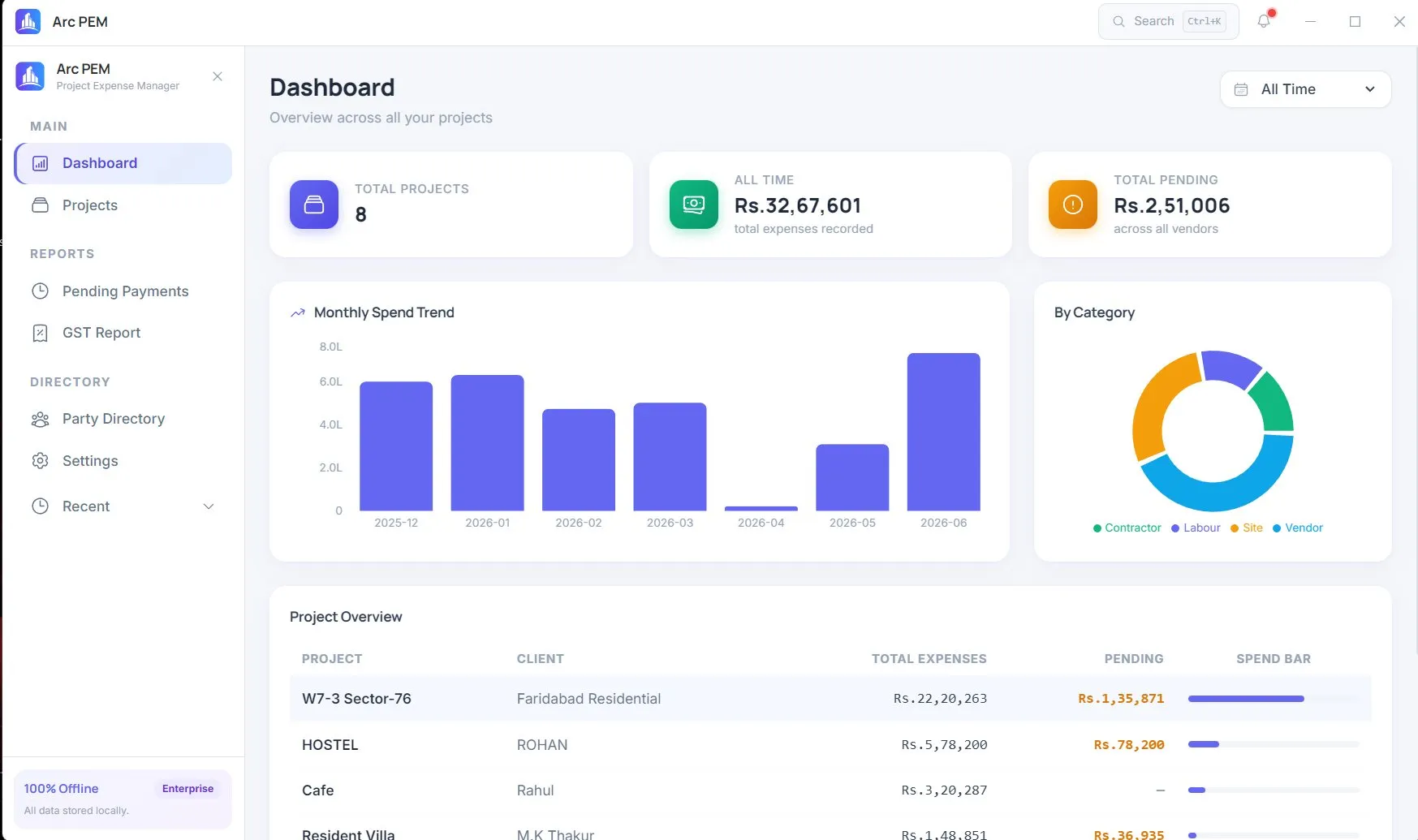Click the Projects folder icon in sidebar
The image size is (1418, 840).
tap(40, 205)
